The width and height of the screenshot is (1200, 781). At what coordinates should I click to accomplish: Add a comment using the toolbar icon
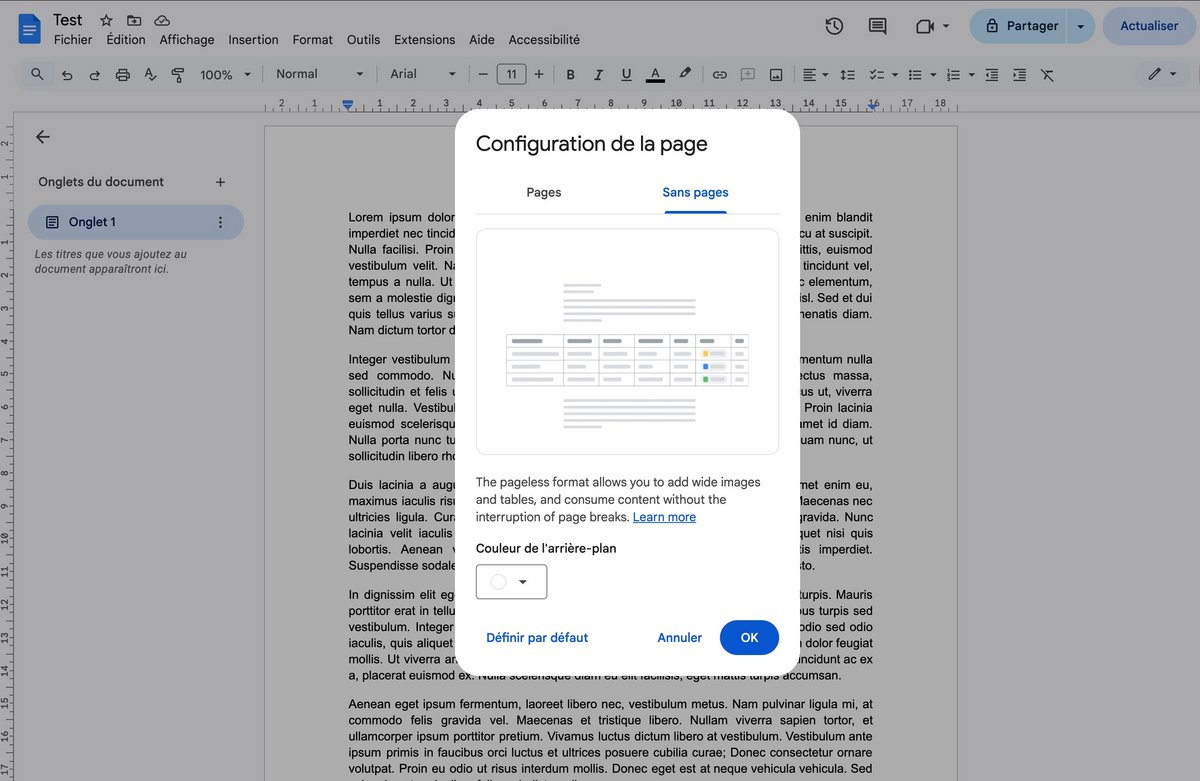click(747, 74)
